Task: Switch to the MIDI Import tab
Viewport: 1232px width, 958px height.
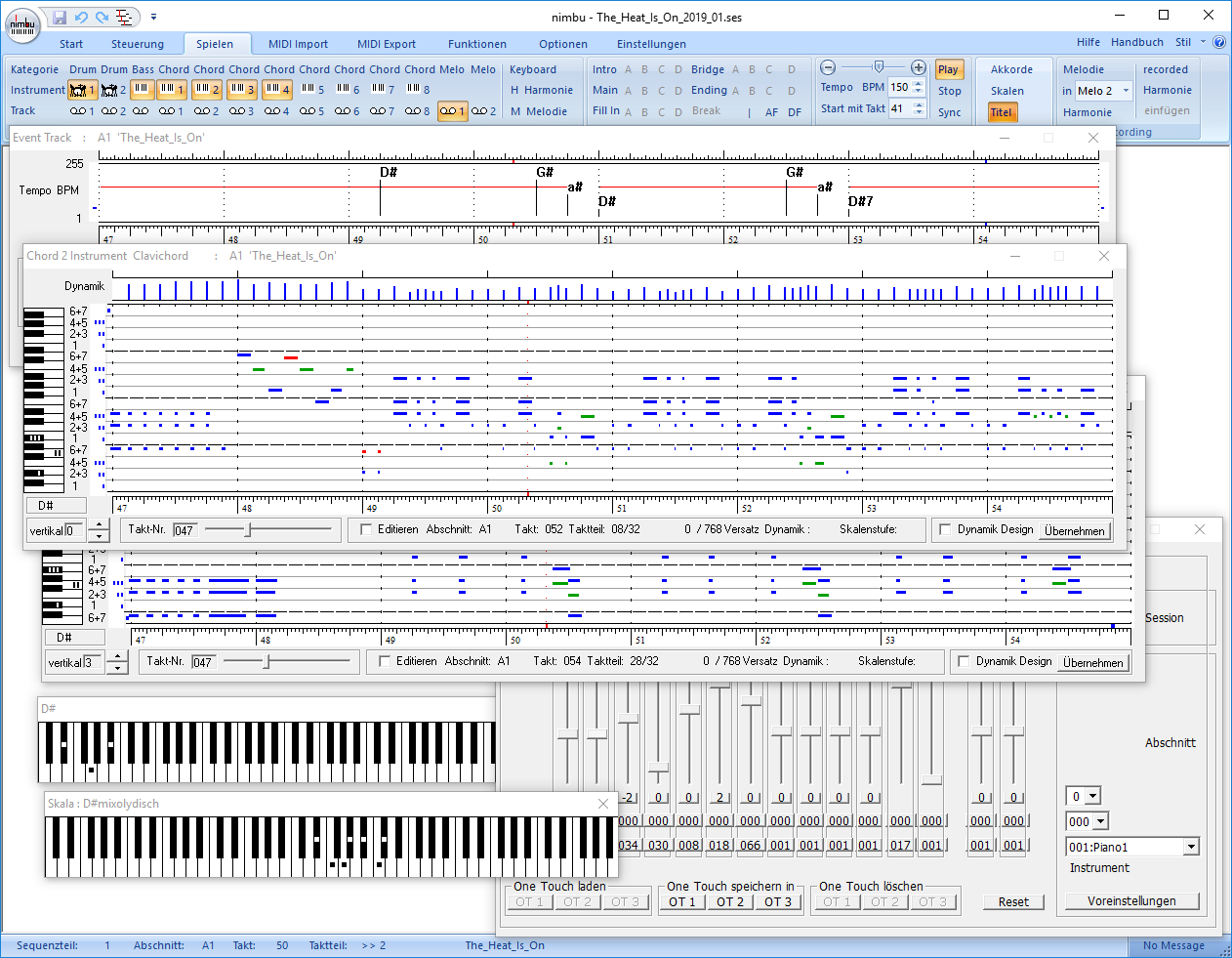Action: click(298, 44)
